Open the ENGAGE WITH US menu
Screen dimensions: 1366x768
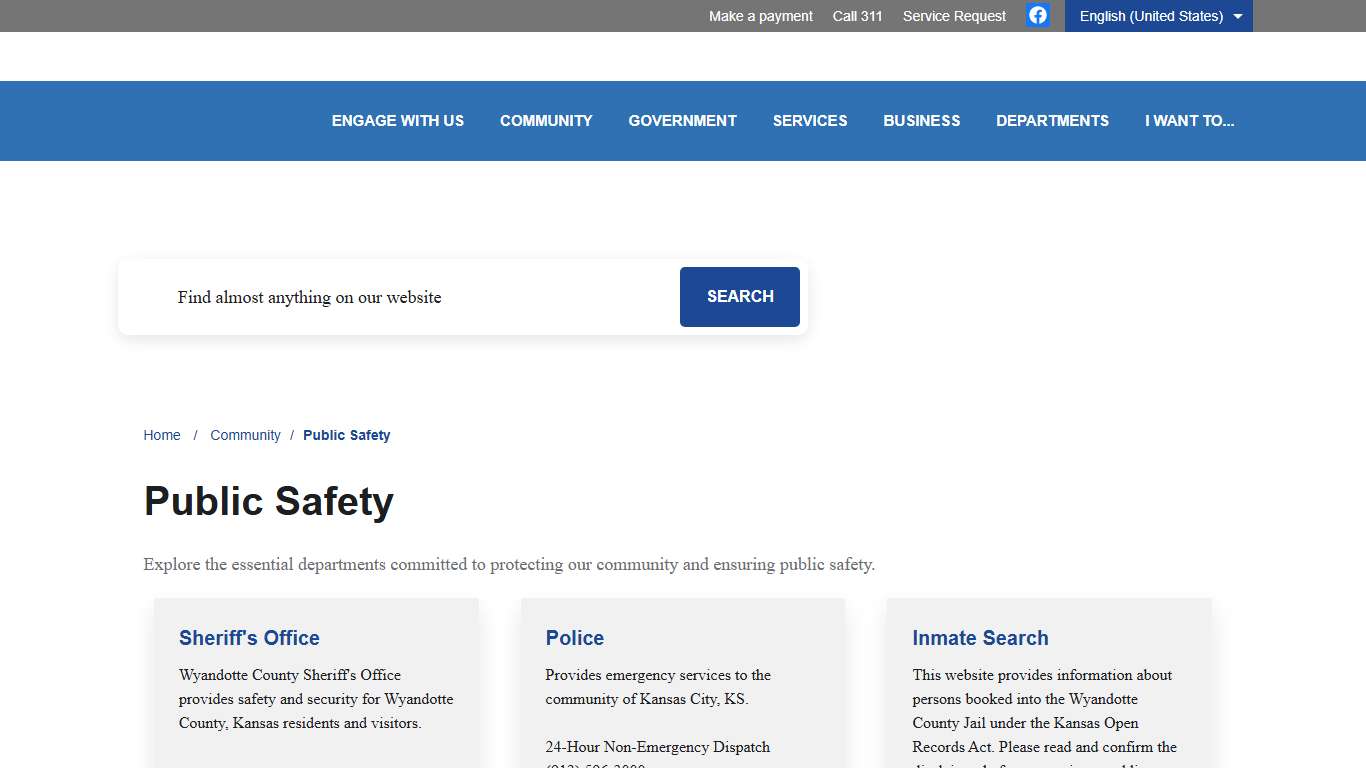(x=398, y=120)
